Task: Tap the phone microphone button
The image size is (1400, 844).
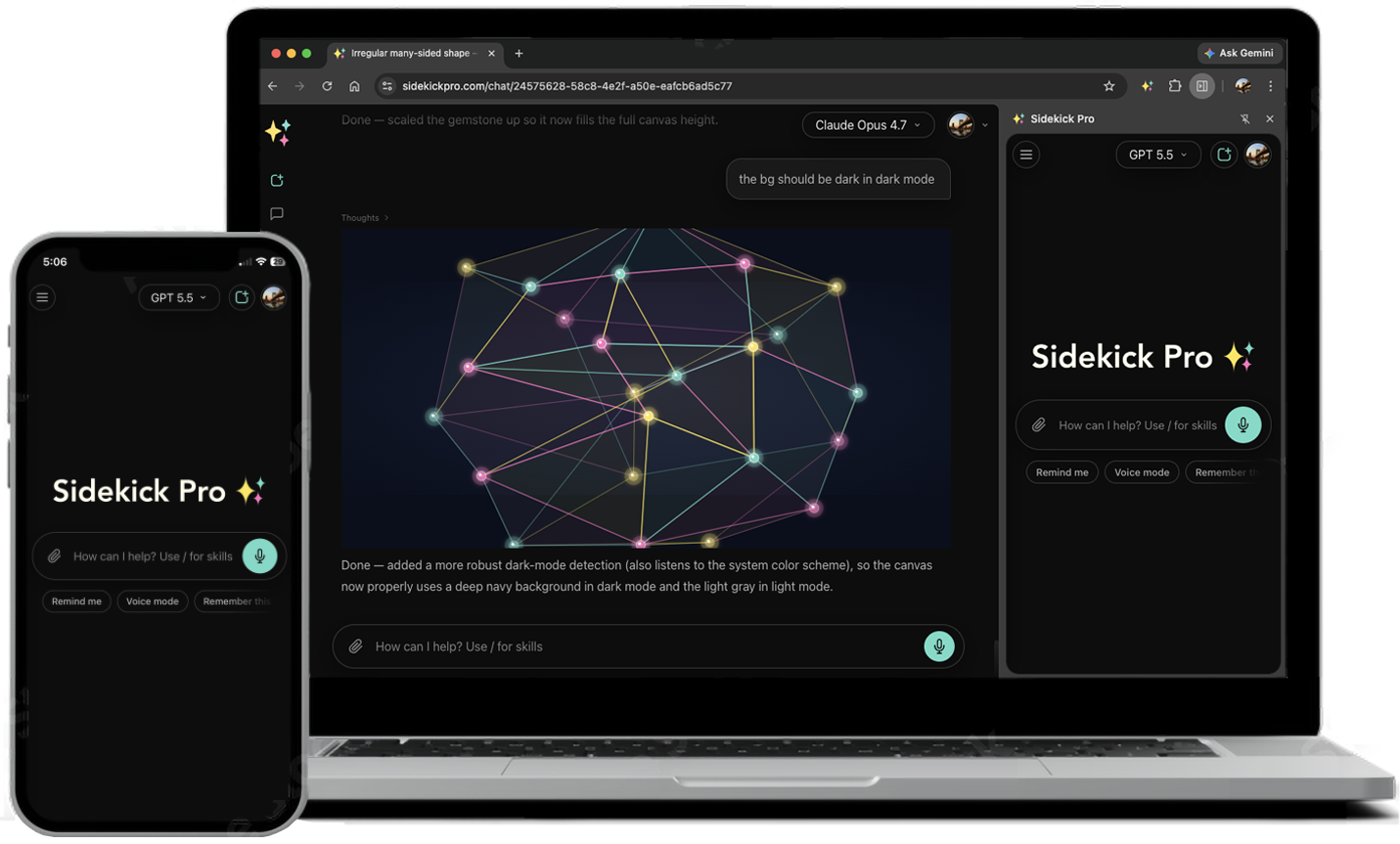Action: click(x=259, y=555)
